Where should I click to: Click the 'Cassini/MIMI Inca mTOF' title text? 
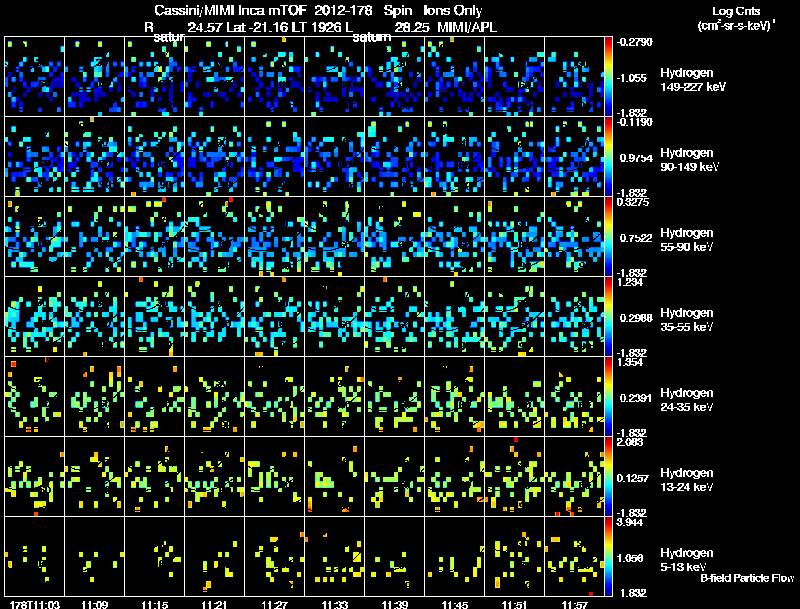(x=230, y=11)
